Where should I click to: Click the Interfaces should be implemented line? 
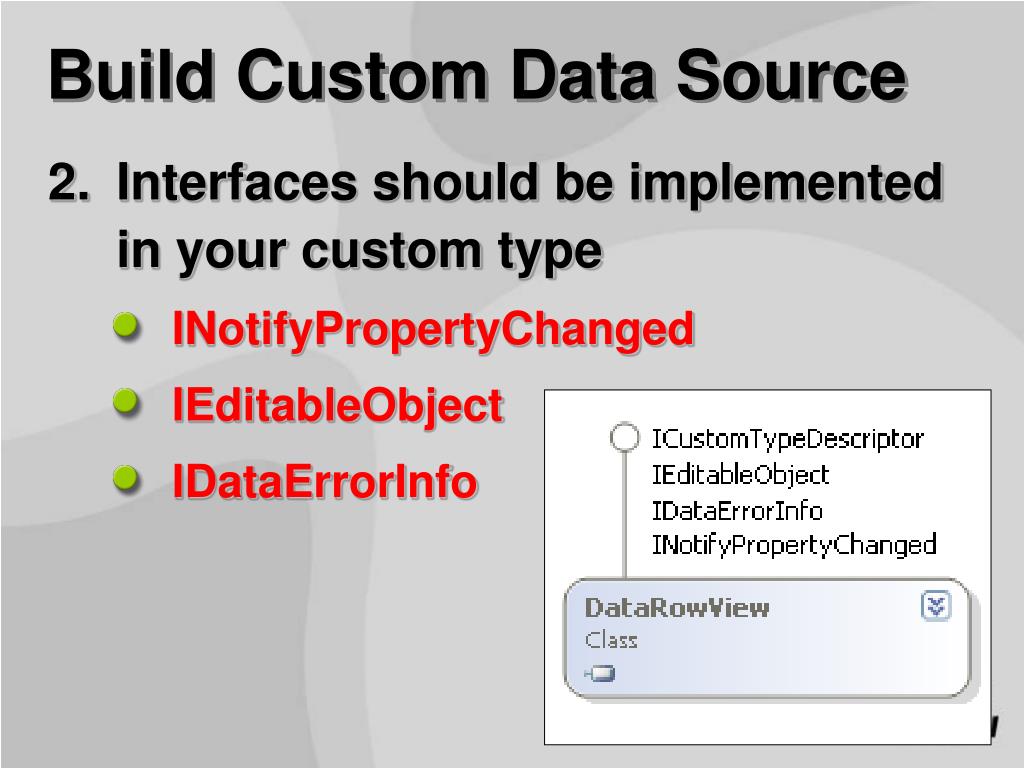pyautogui.click(x=529, y=184)
